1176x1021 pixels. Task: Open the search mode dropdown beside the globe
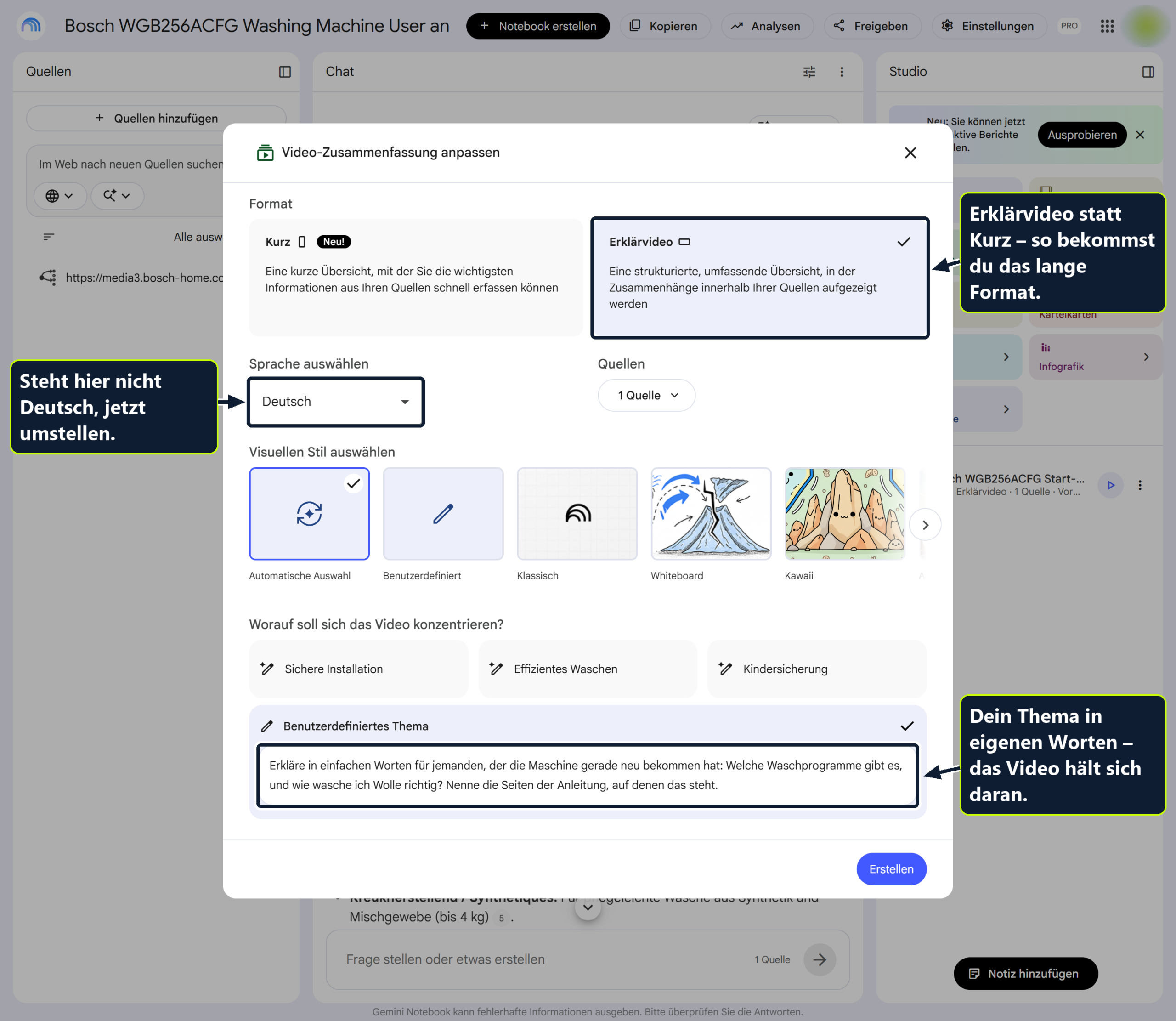click(x=117, y=196)
